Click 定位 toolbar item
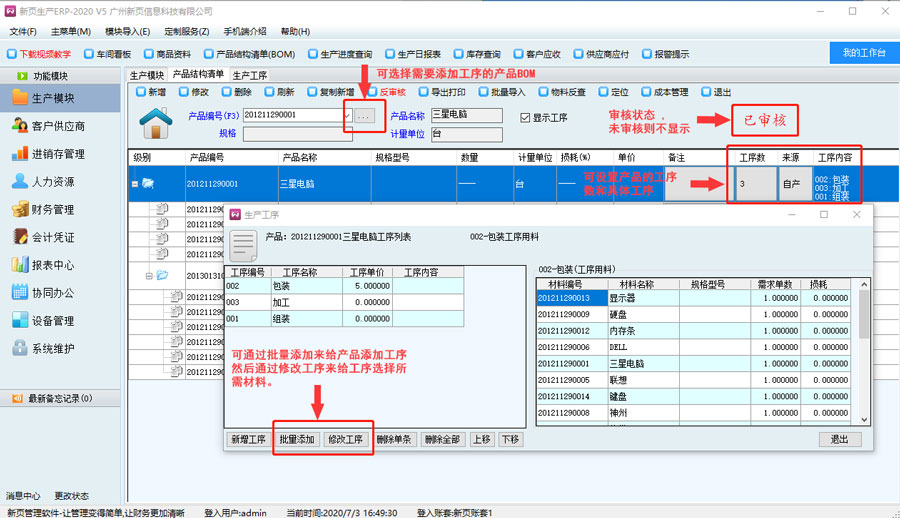The image size is (900, 518). (614, 92)
